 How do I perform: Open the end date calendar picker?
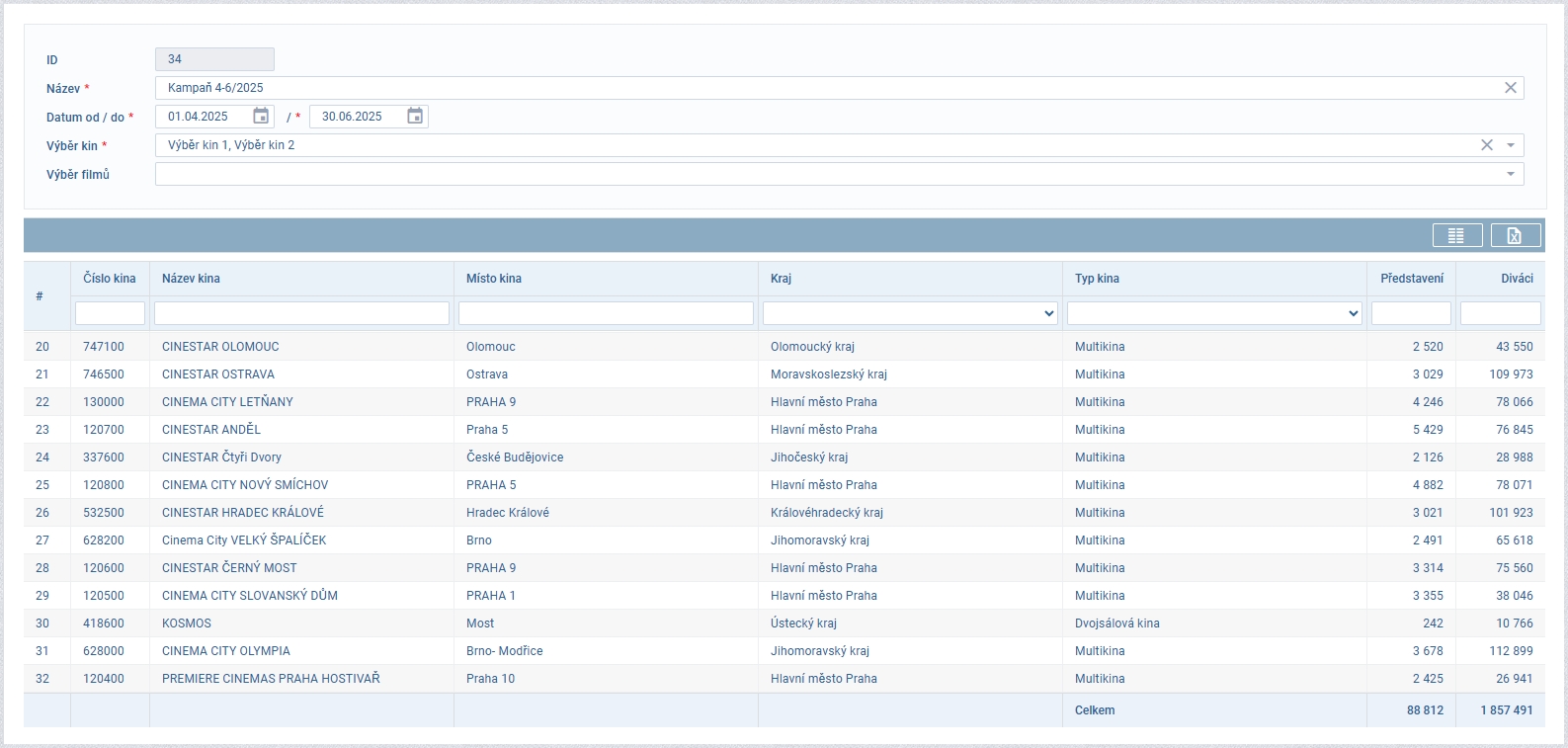coord(415,117)
